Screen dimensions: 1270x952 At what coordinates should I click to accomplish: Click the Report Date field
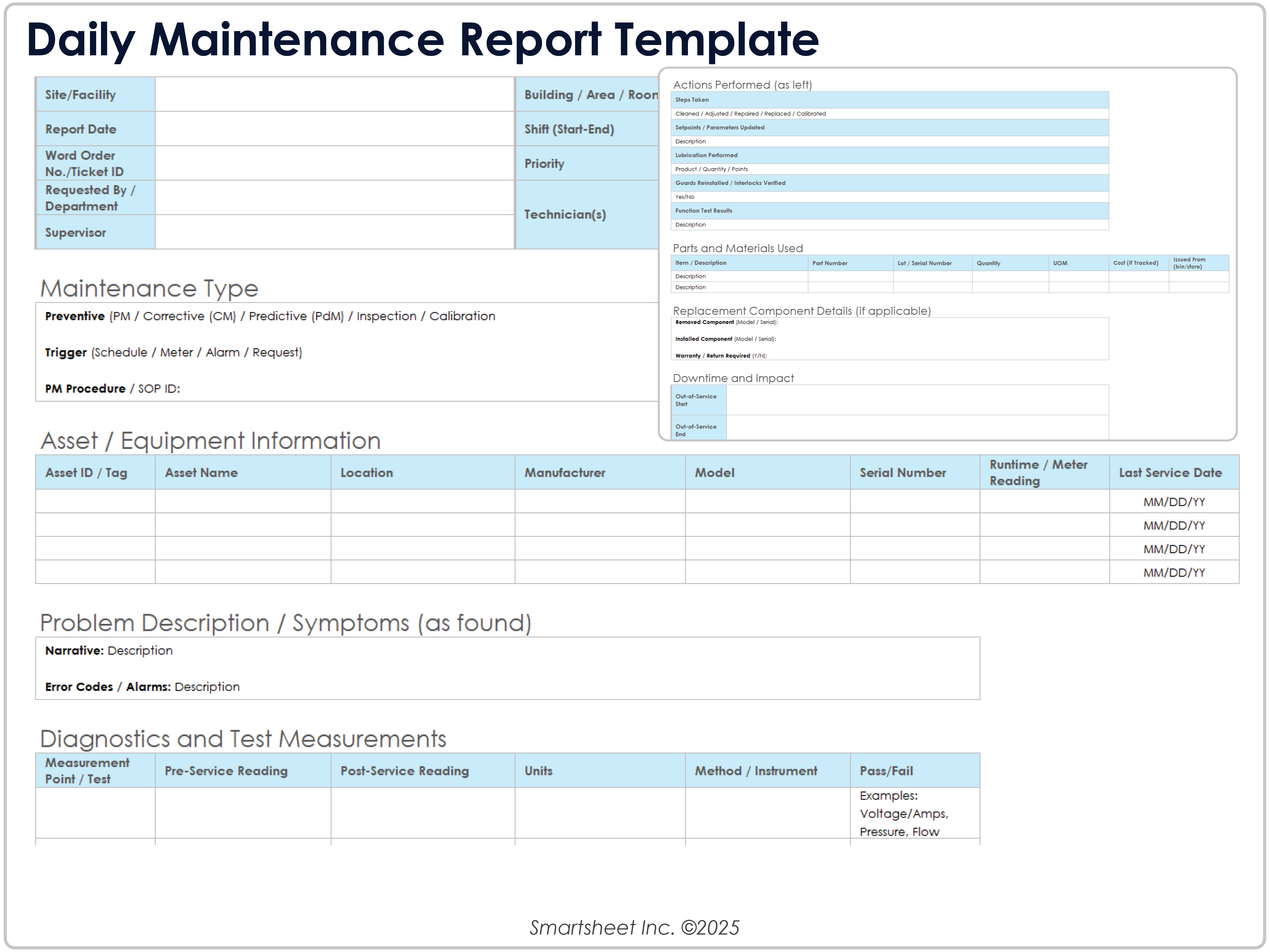(333, 129)
